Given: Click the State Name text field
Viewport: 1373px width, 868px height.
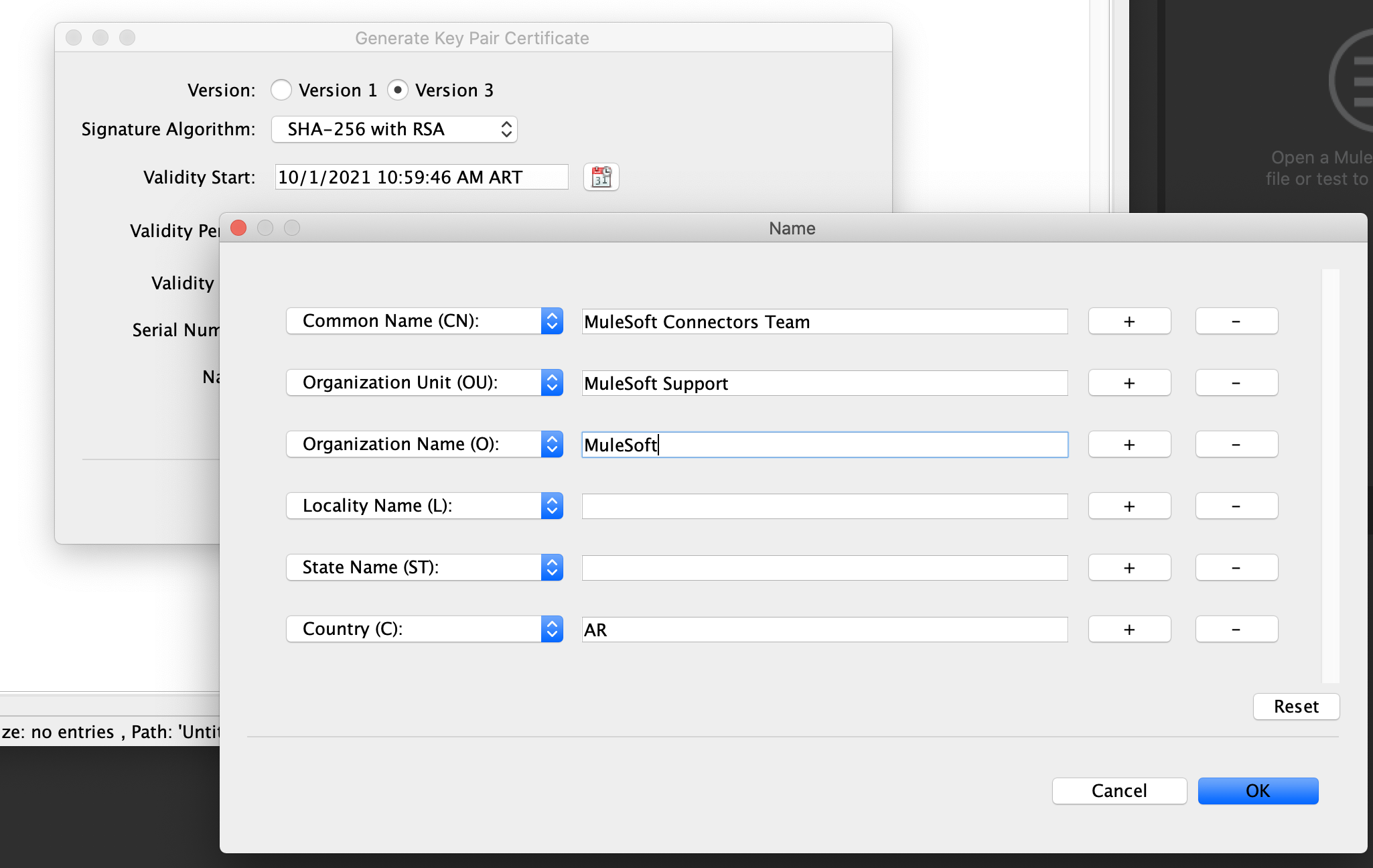Looking at the screenshot, I should point(824,568).
